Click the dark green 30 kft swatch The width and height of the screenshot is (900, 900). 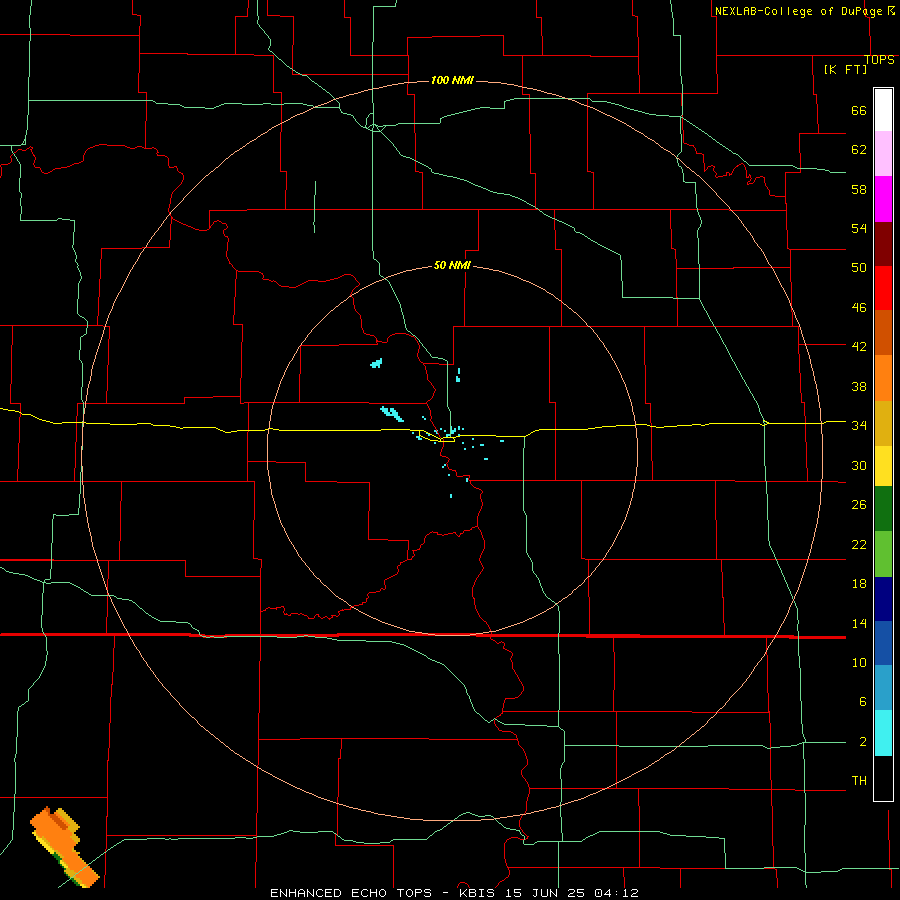point(883,509)
